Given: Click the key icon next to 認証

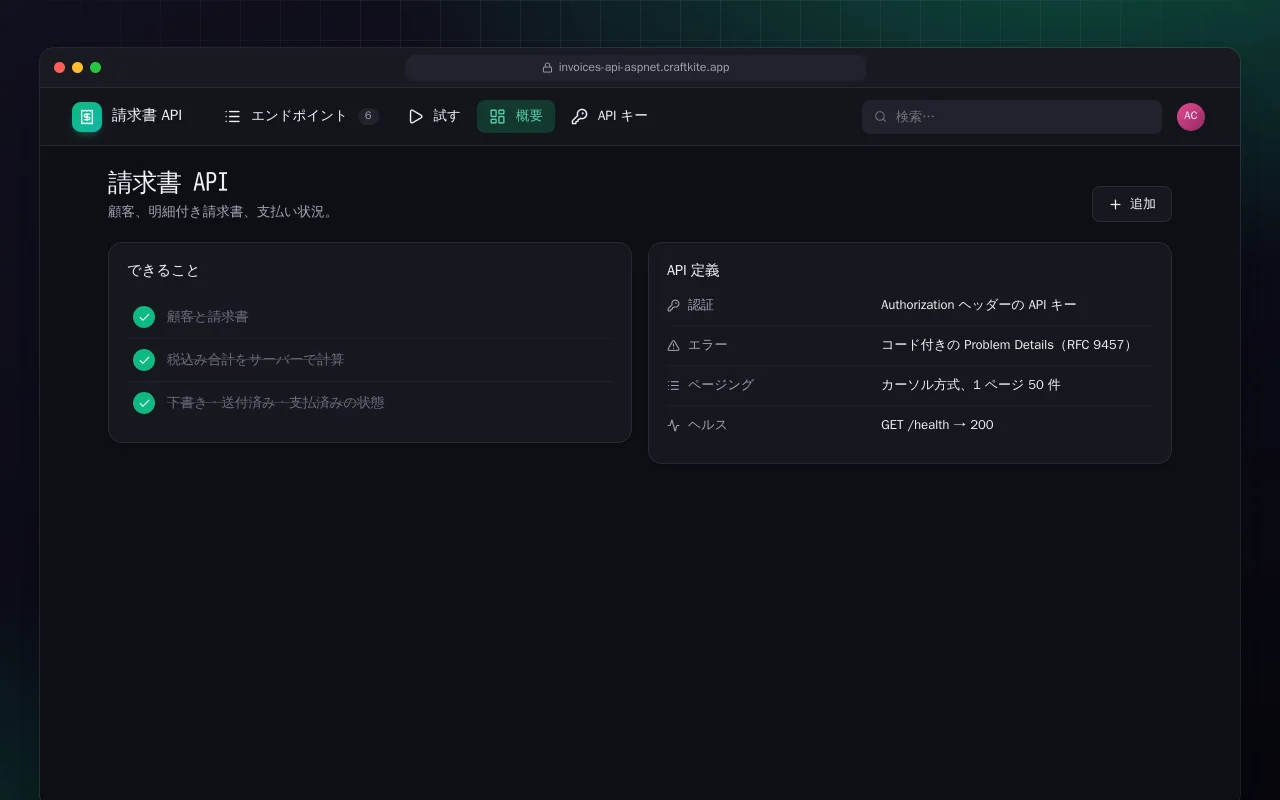Looking at the screenshot, I should coord(673,305).
